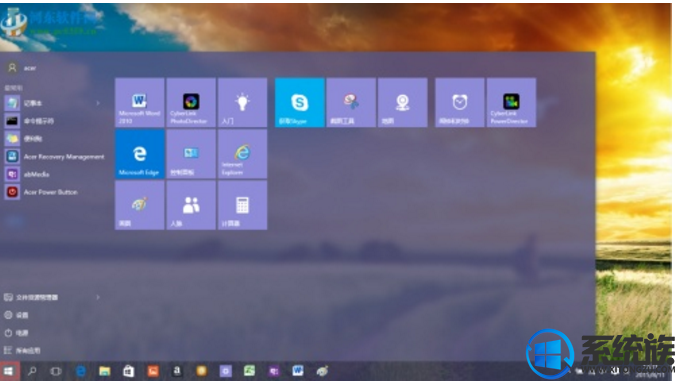This screenshot has height=382, width=675.
Task: Click the Windows Start button
Action: [x=9, y=371]
